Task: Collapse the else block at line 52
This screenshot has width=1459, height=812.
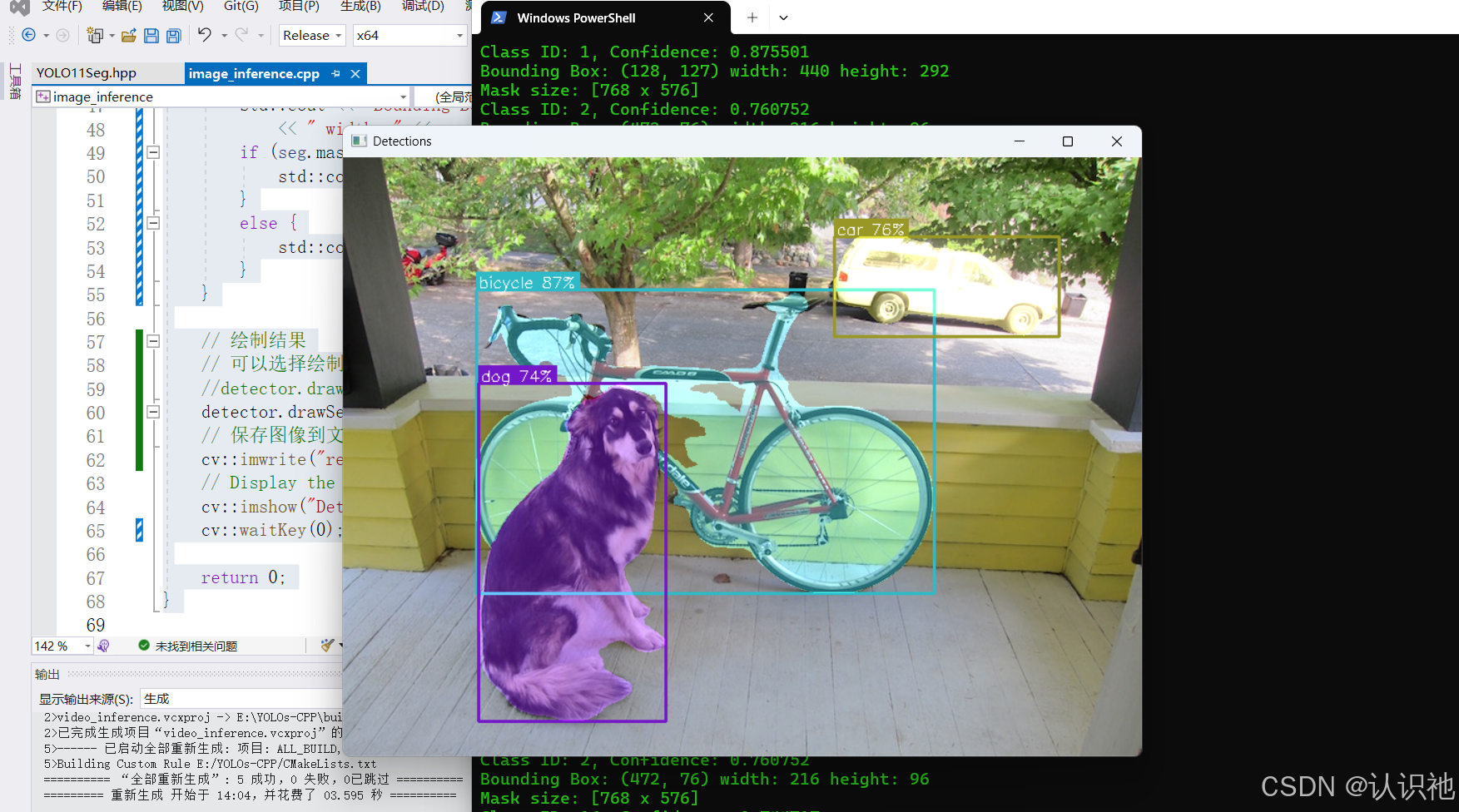Action: click(x=153, y=223)
